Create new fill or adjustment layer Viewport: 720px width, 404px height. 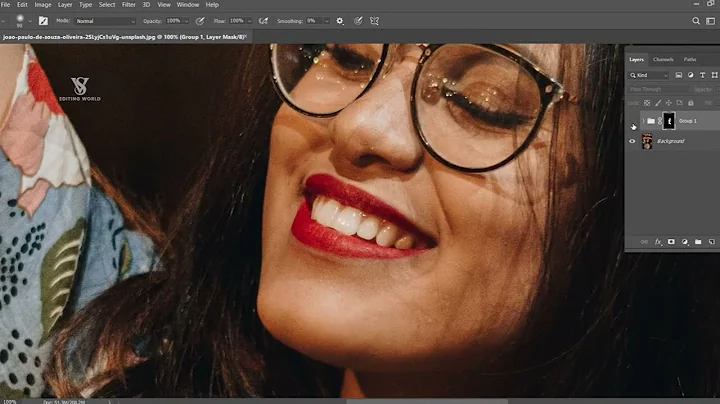[685, 242]
